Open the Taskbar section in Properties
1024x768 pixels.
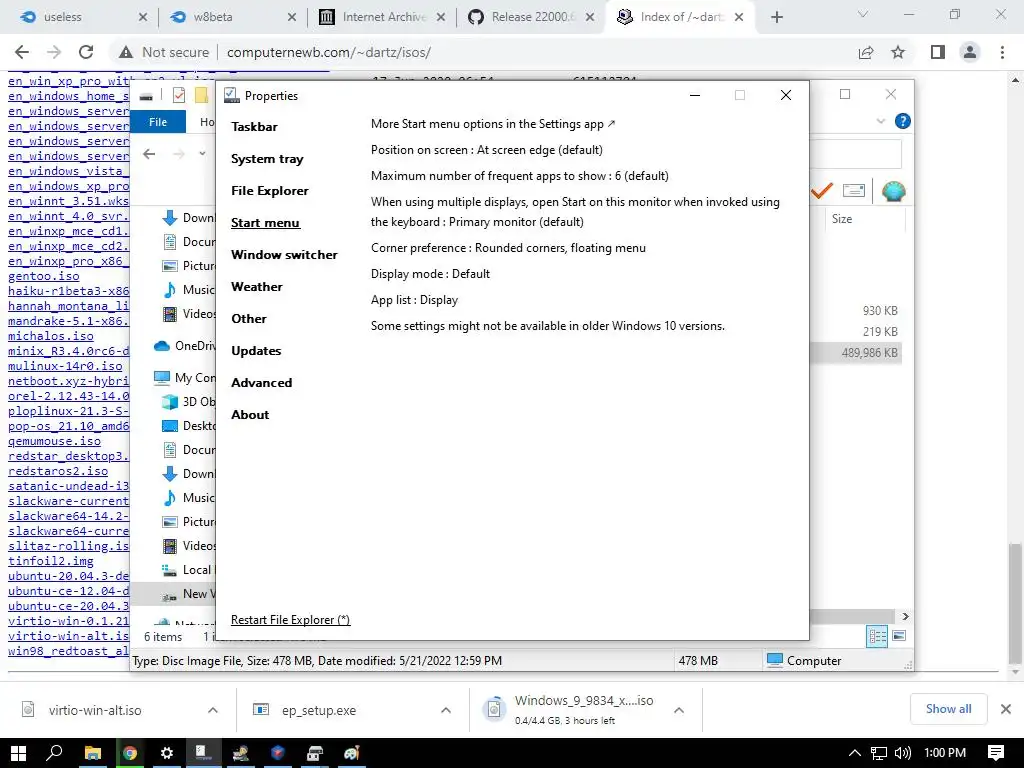tap(254, 127)
